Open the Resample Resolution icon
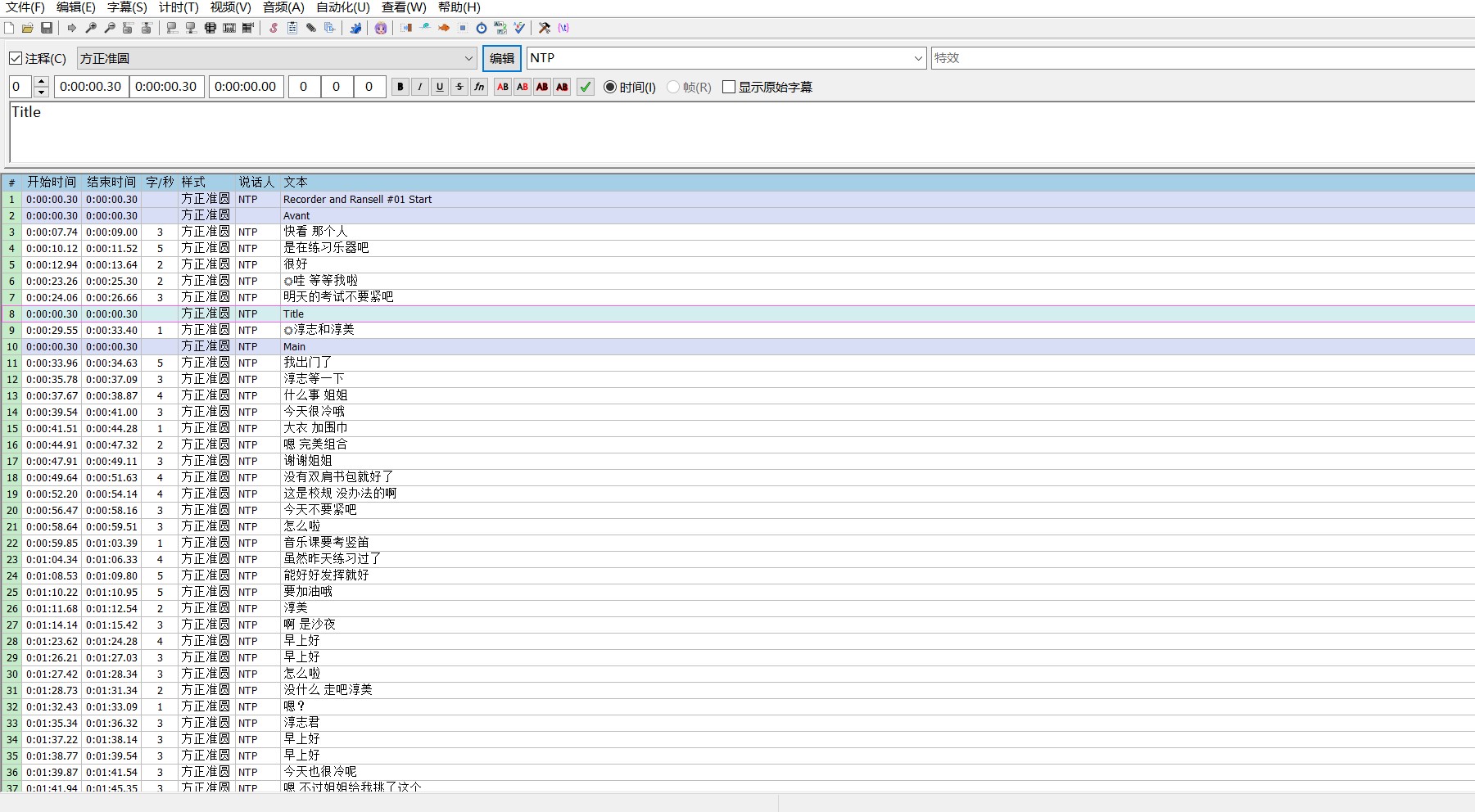 (x=463, y=28)
